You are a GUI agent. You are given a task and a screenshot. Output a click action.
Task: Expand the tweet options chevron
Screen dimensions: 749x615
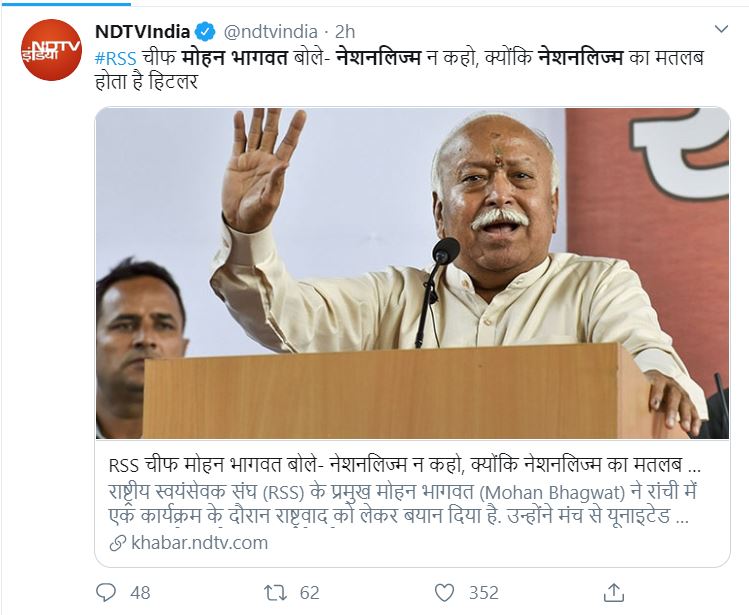coord(721,29)
